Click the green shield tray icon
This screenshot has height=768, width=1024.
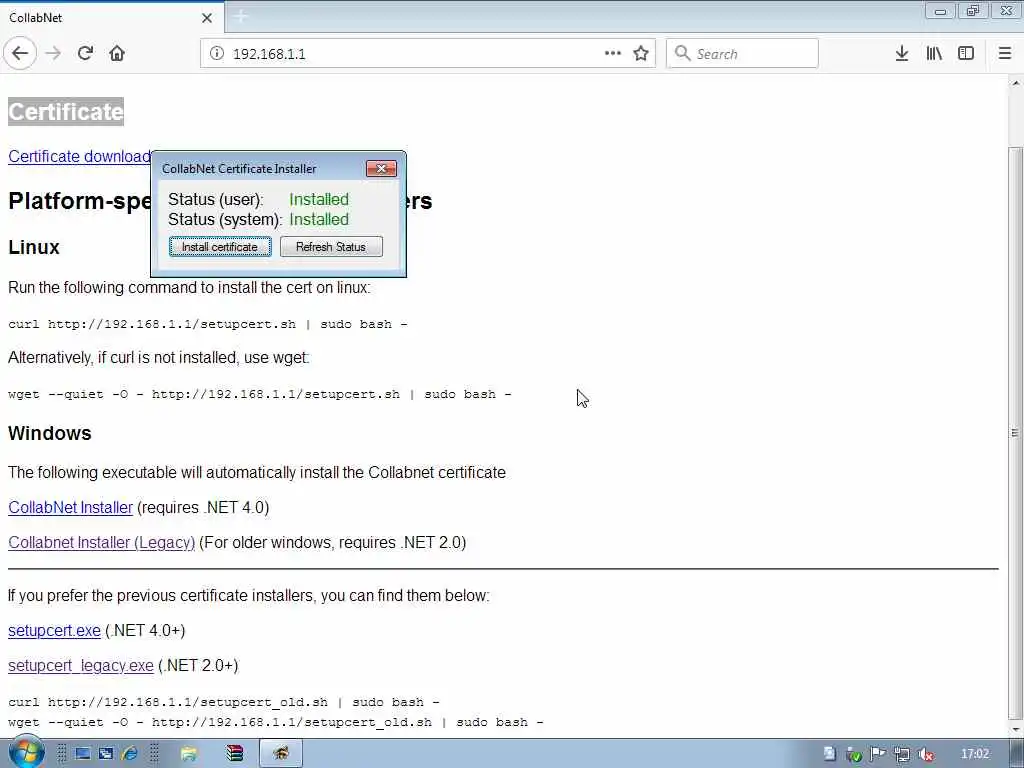(854, 754)
